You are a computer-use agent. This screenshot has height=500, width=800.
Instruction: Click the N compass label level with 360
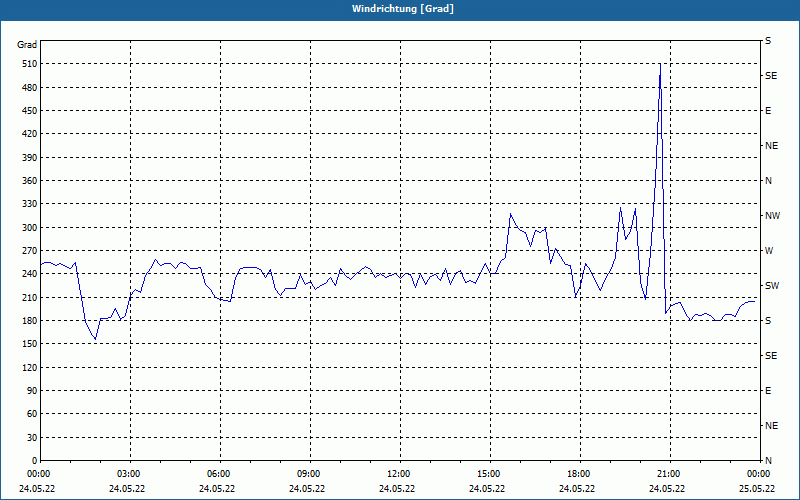(768, 181)
